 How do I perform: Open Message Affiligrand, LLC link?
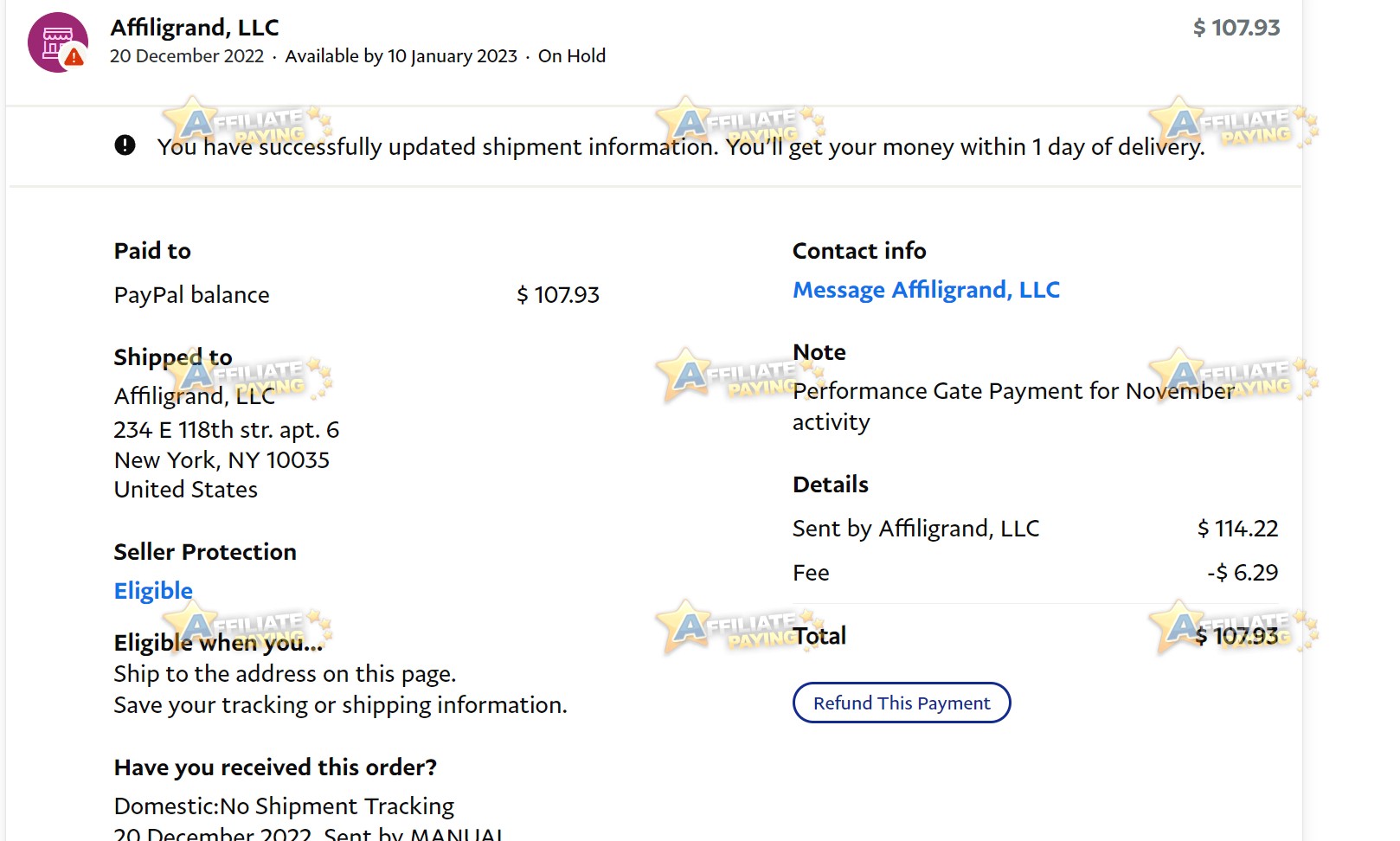[926, 290]
